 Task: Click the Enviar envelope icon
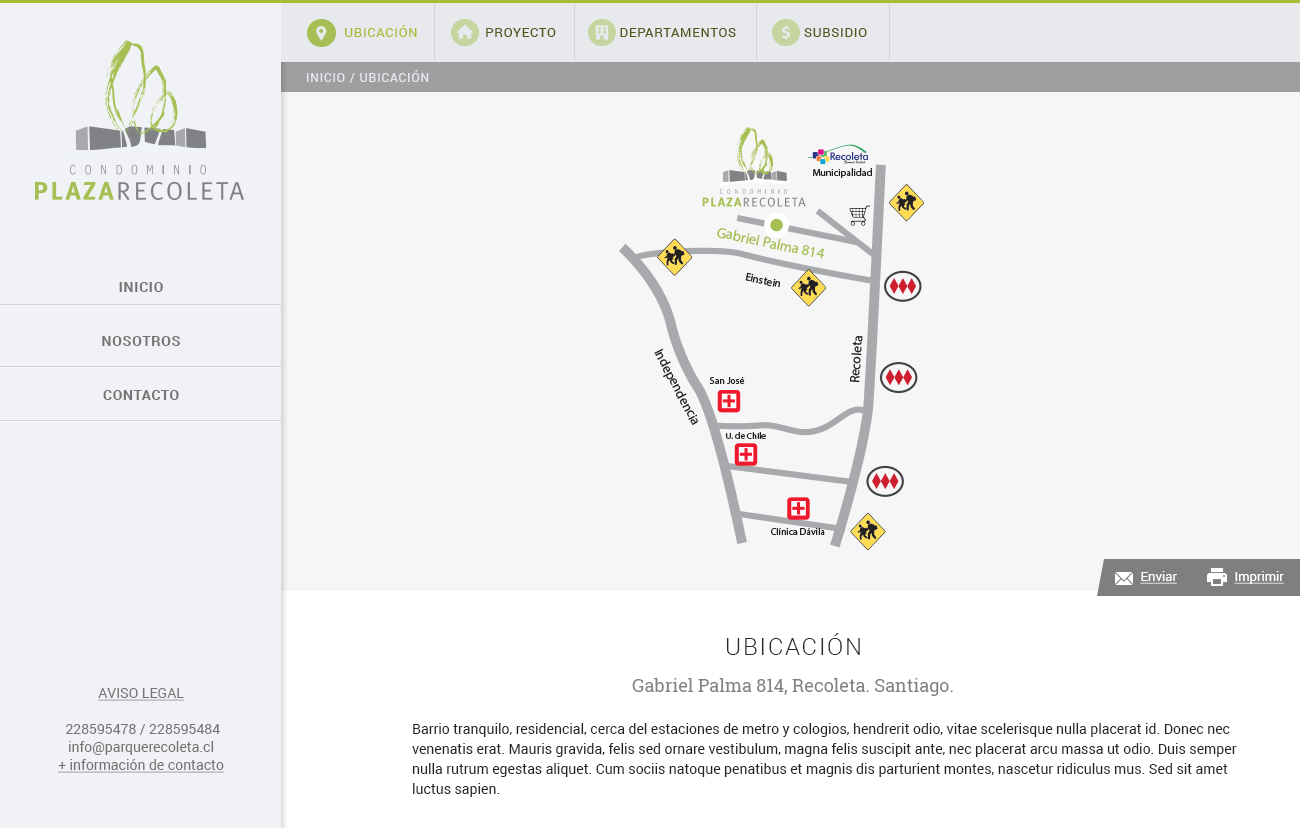tap(1124, 578)
